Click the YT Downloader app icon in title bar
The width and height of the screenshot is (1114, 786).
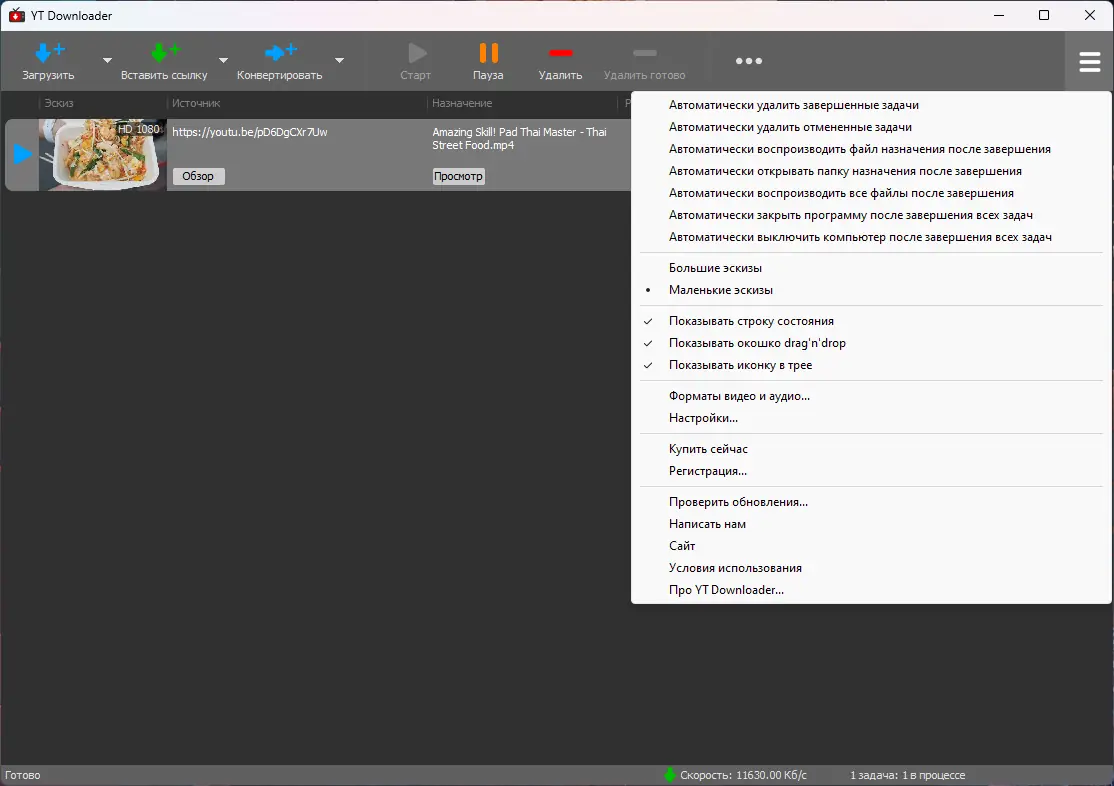(16, 15)
